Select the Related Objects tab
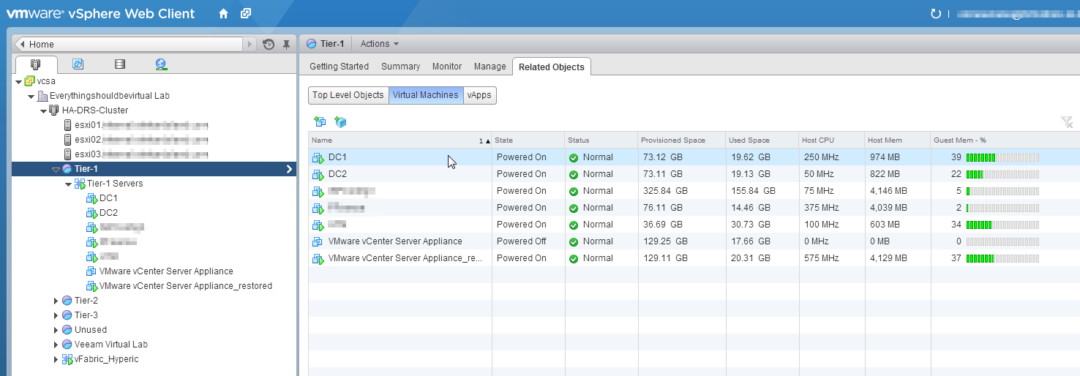This screenshot has width=1080, height=376. point(551,67)
